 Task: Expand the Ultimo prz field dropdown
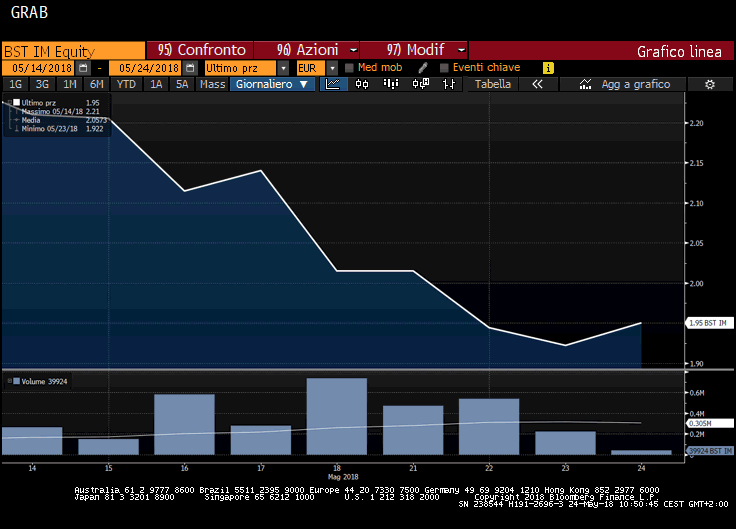pos(284,67)
